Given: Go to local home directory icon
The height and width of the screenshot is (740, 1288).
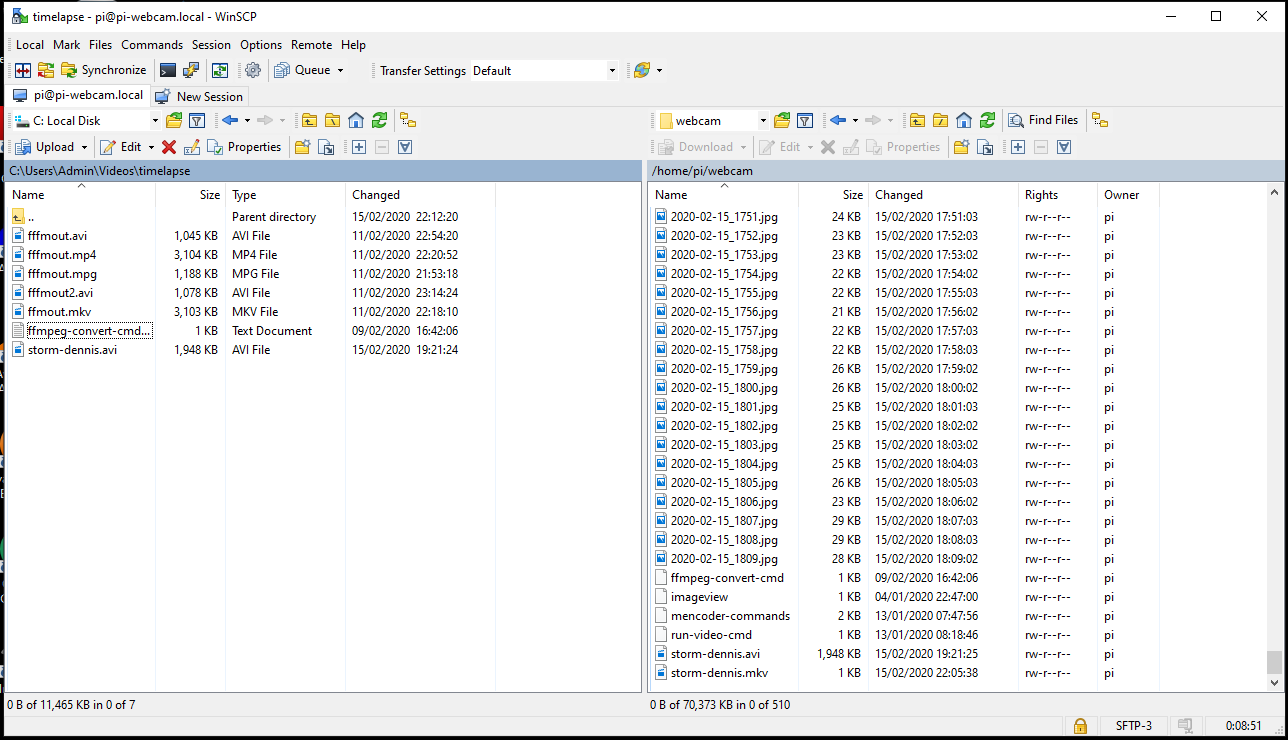Looking at the screenshot, I should pos(356,120).
